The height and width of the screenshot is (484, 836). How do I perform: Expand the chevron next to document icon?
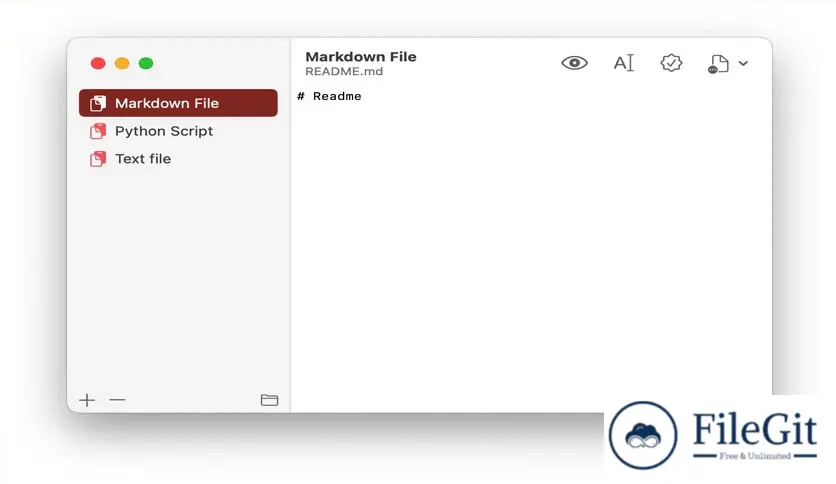tap(743, 63)
